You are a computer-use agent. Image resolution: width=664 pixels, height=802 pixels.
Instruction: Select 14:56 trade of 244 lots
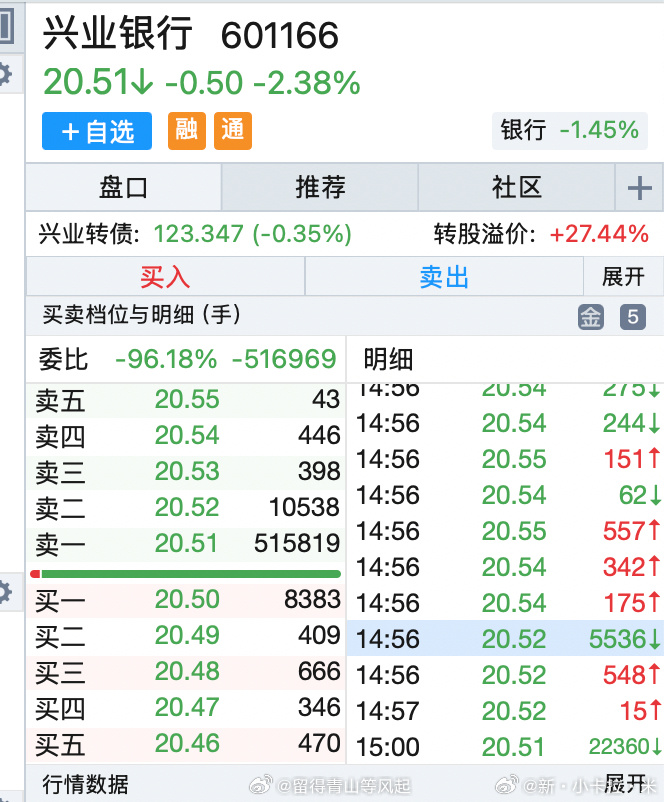pyautogui.click(x=505, y=424)
